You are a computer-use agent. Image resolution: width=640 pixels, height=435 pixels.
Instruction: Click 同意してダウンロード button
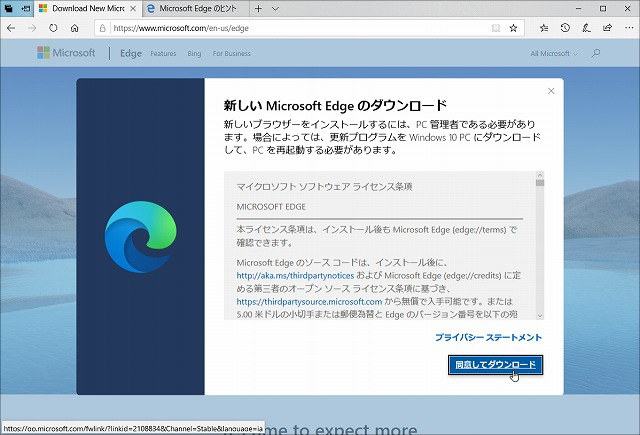[x=495, y=365]
